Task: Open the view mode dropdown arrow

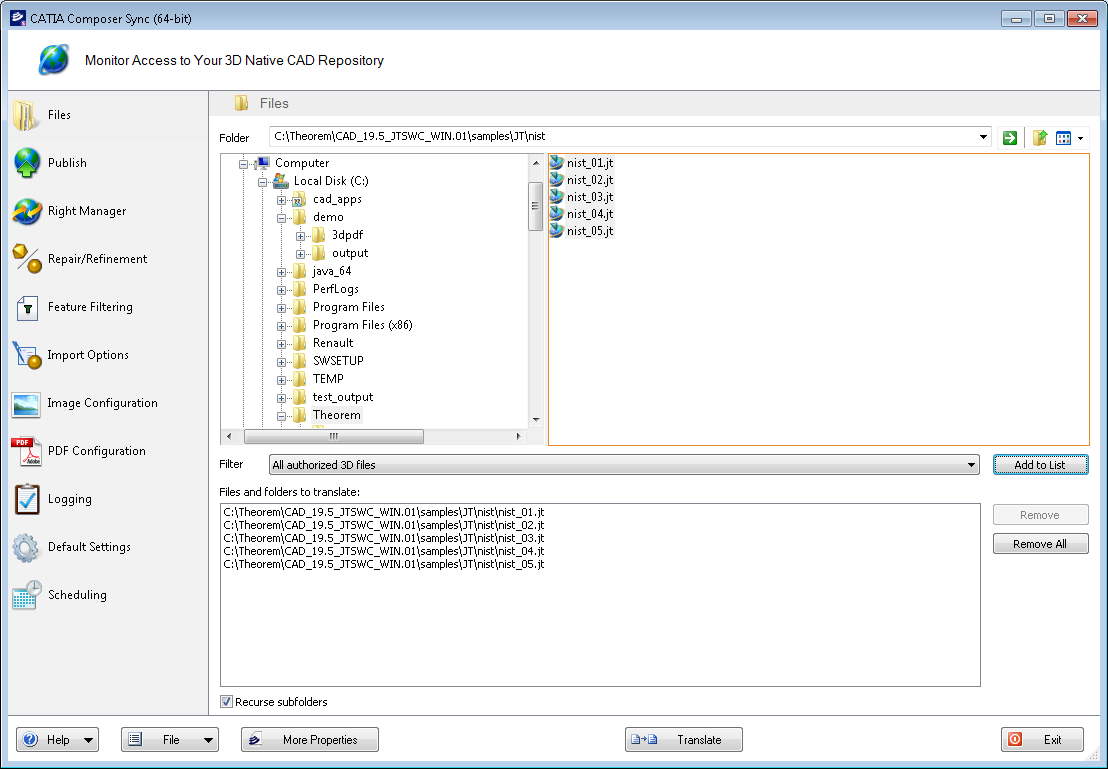Action: pos(1080,139)
